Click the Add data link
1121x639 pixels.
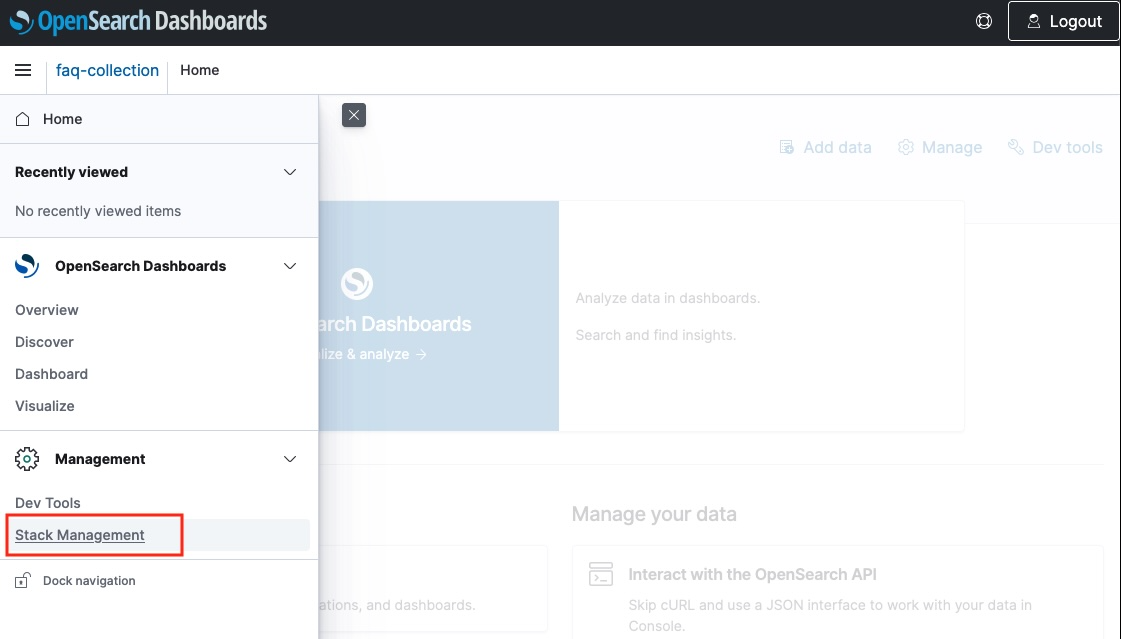[837, 147]
